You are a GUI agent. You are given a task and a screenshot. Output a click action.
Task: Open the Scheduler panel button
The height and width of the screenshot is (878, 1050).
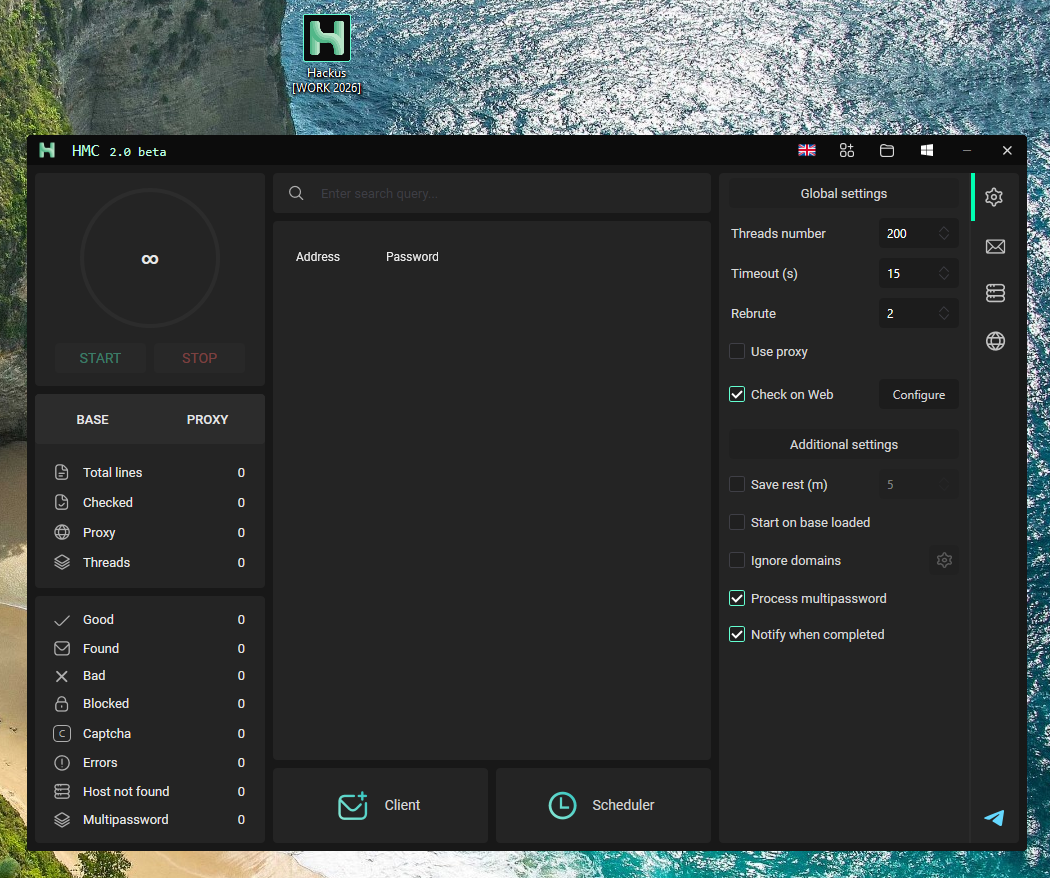point(603,805)
